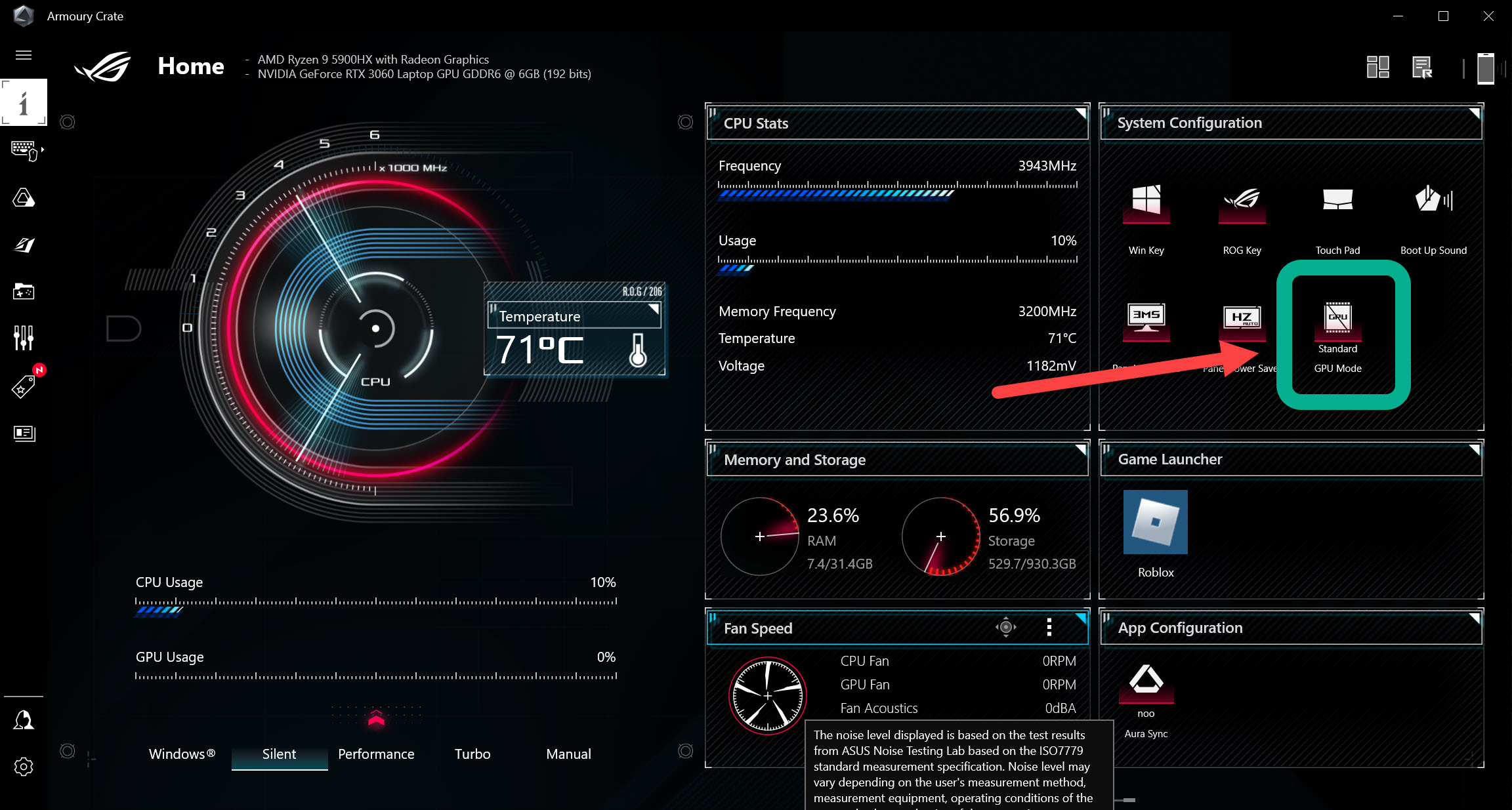
Task: Click the Fan Speed panel title
Action: [x=758, y=628]
